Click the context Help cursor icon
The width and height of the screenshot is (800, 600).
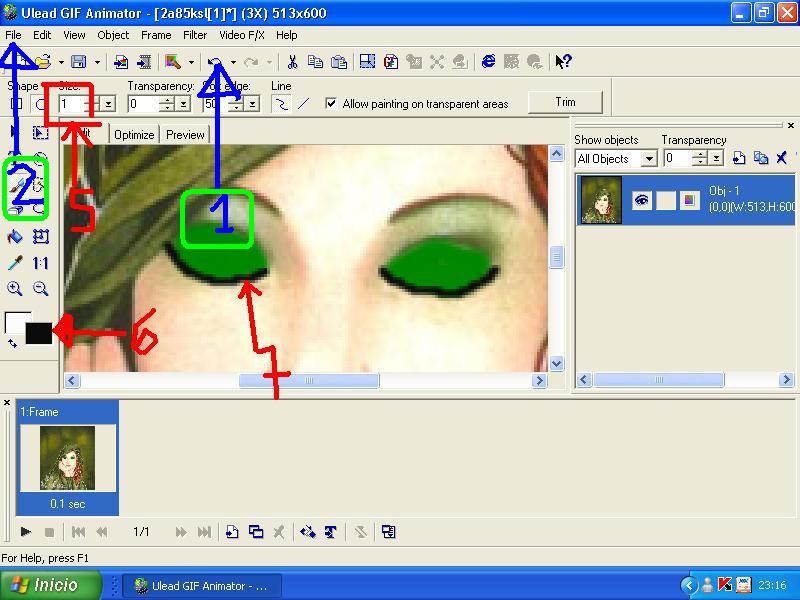tap(563, 62)
